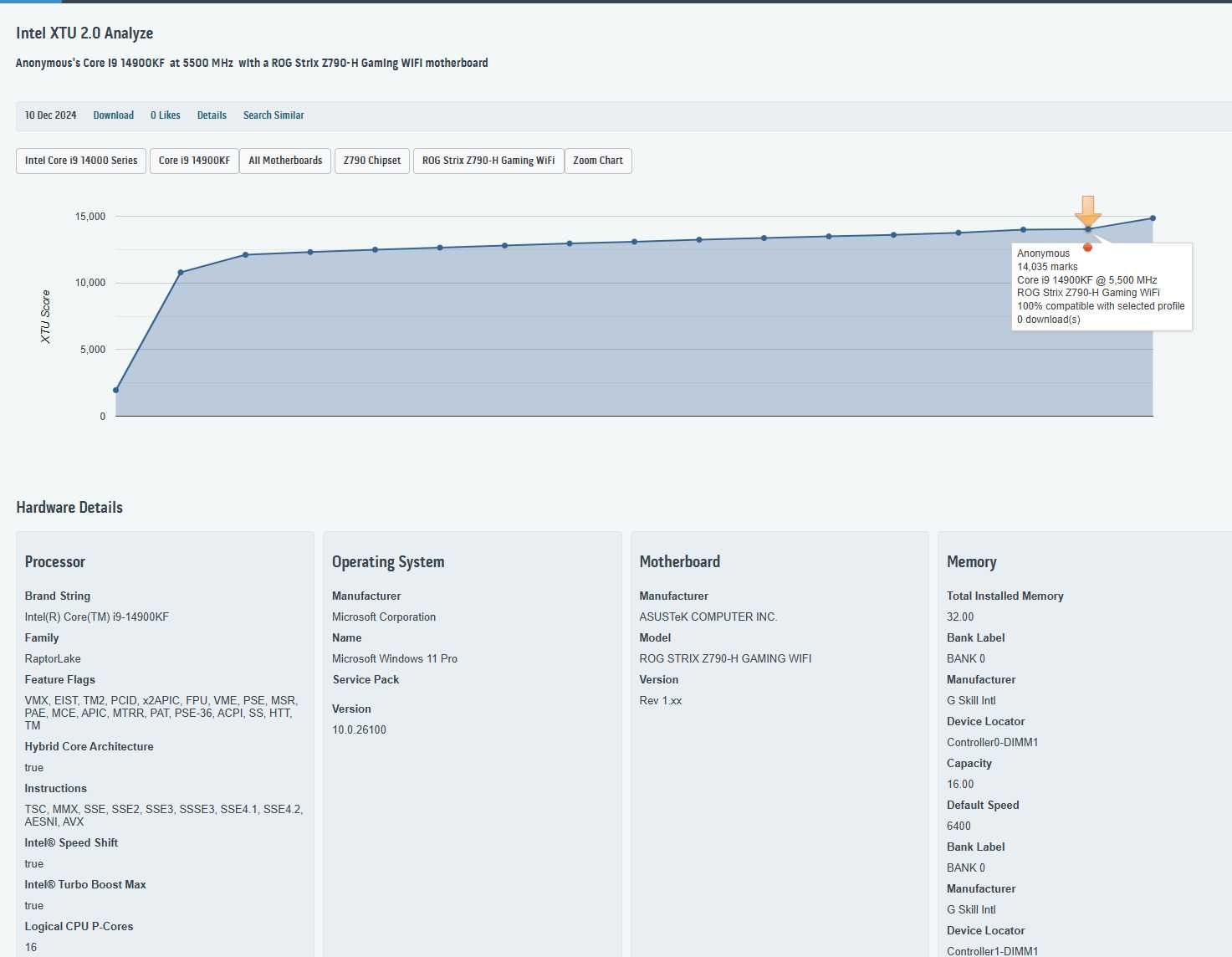Image resolution: width=1232 pixels, height=957 pixels.
Task: Click the 14,035 marks tooltip text
Action: [x=1047, y=267]
